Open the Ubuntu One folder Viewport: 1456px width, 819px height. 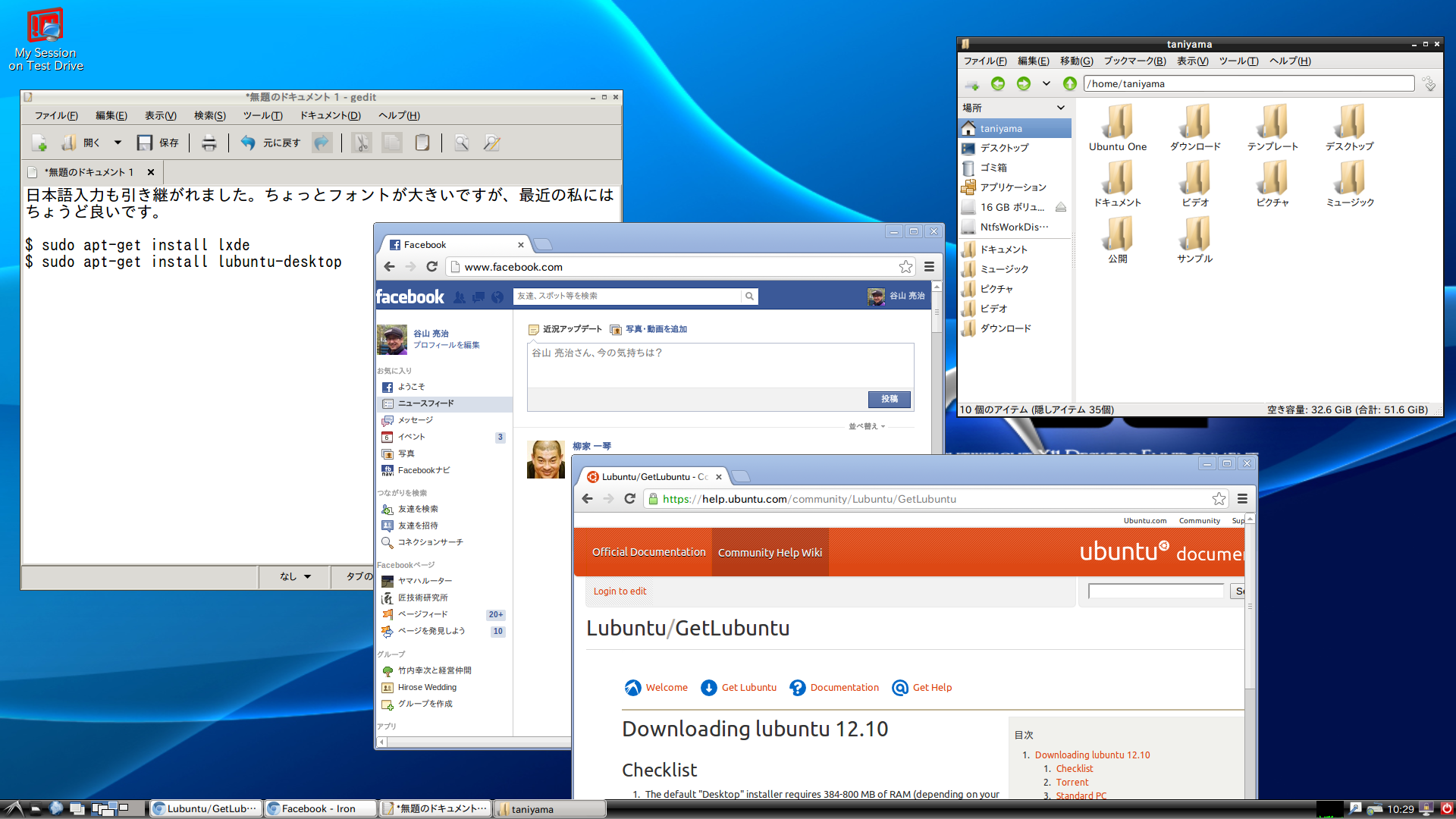tap(1118, 127)
